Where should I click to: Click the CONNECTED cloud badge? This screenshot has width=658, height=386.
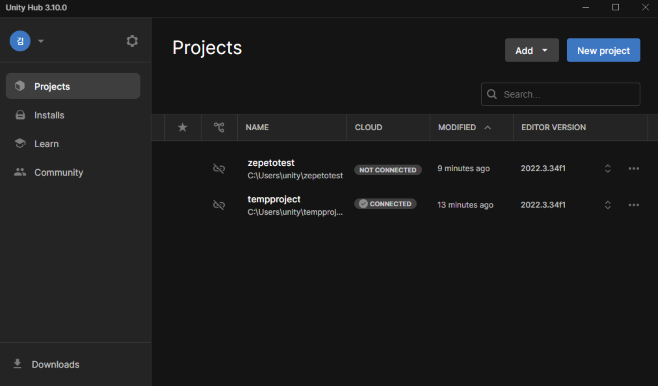pos(385,204)
